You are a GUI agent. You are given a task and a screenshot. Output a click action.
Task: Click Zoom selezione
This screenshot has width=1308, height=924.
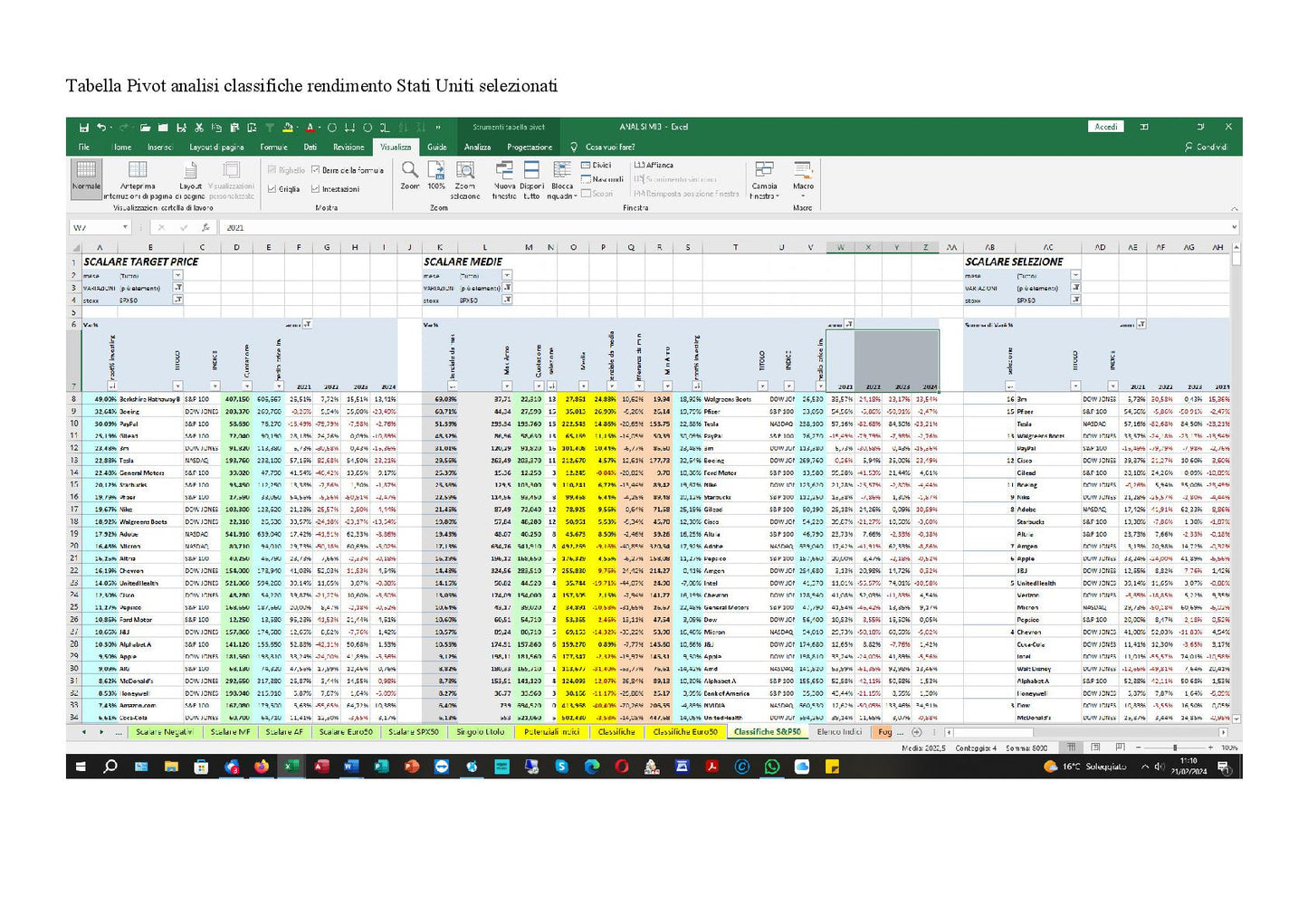pyautogui.click(x=465, y=179)
